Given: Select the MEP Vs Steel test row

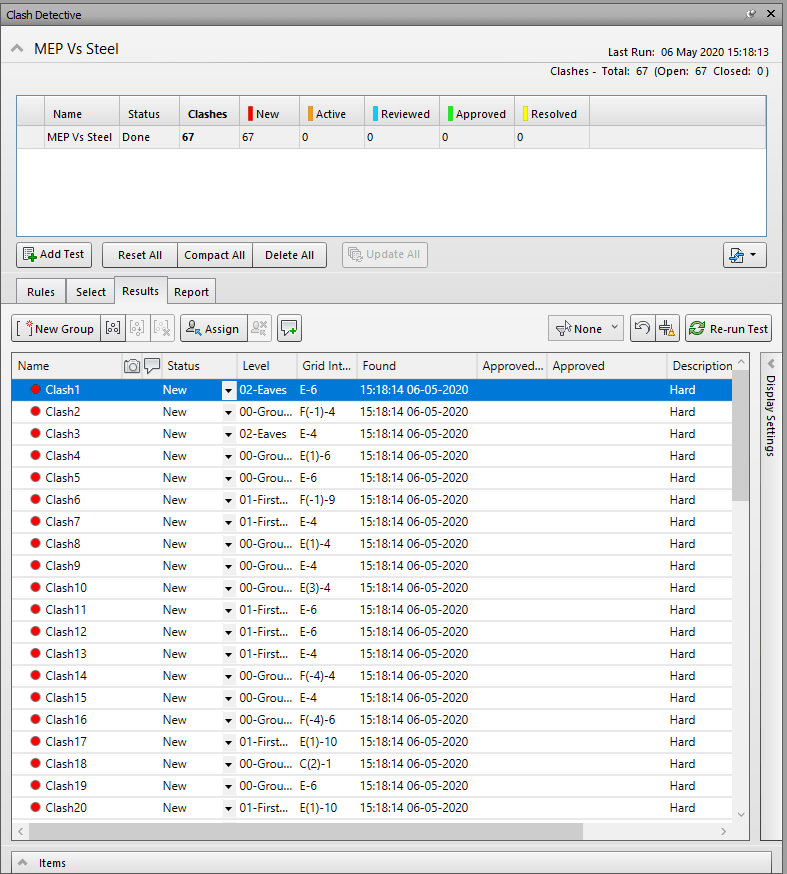Looking at the screenshot, I should point(391,137).
